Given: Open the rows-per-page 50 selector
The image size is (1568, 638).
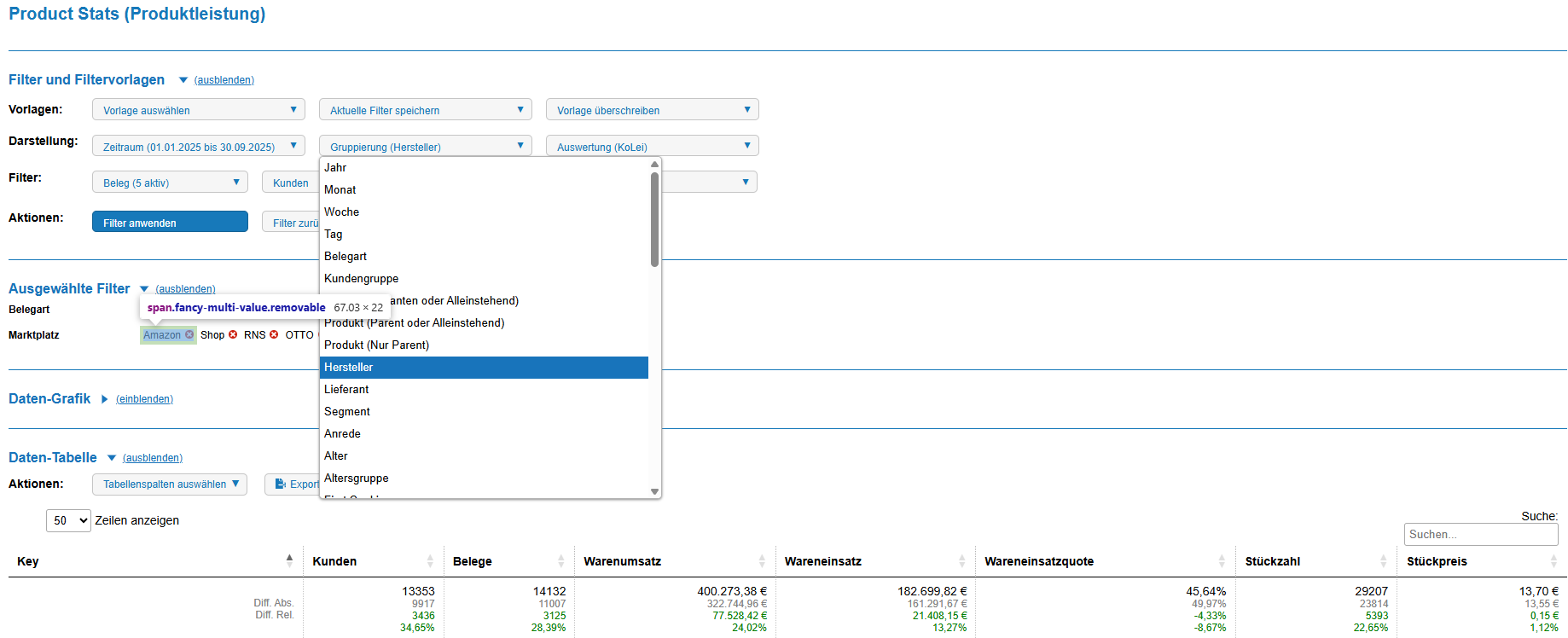Looking at the screenshot, I should click(x=68, y=520).
